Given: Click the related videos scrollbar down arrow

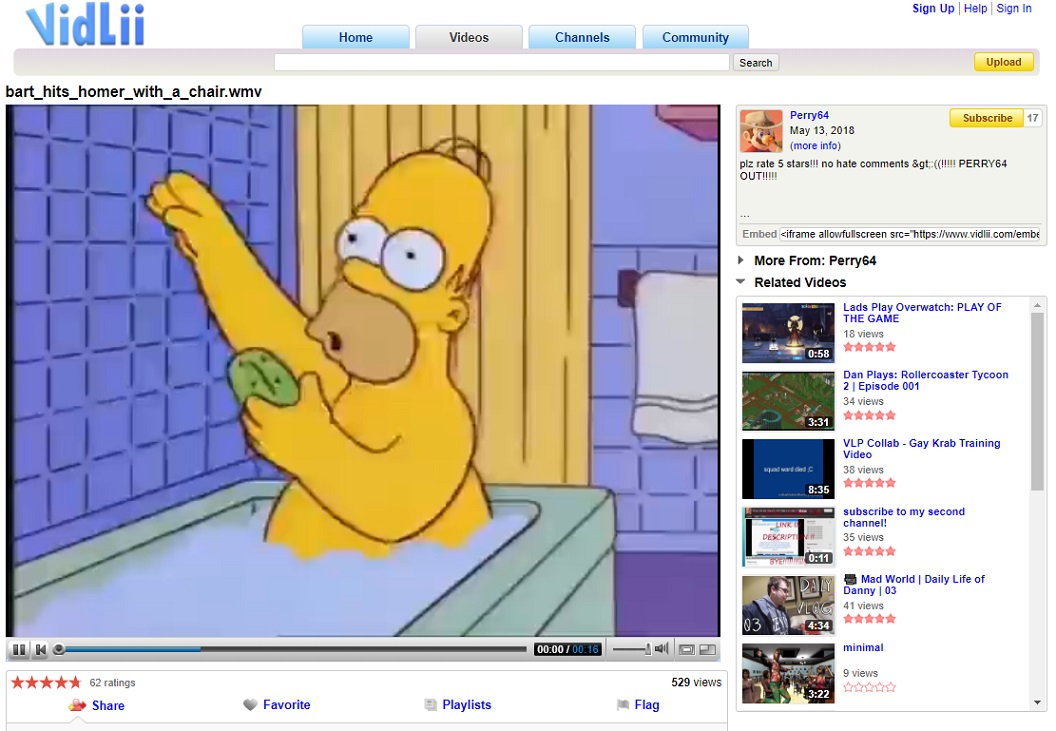Looking at the screenshot, I should [1037, 703].
